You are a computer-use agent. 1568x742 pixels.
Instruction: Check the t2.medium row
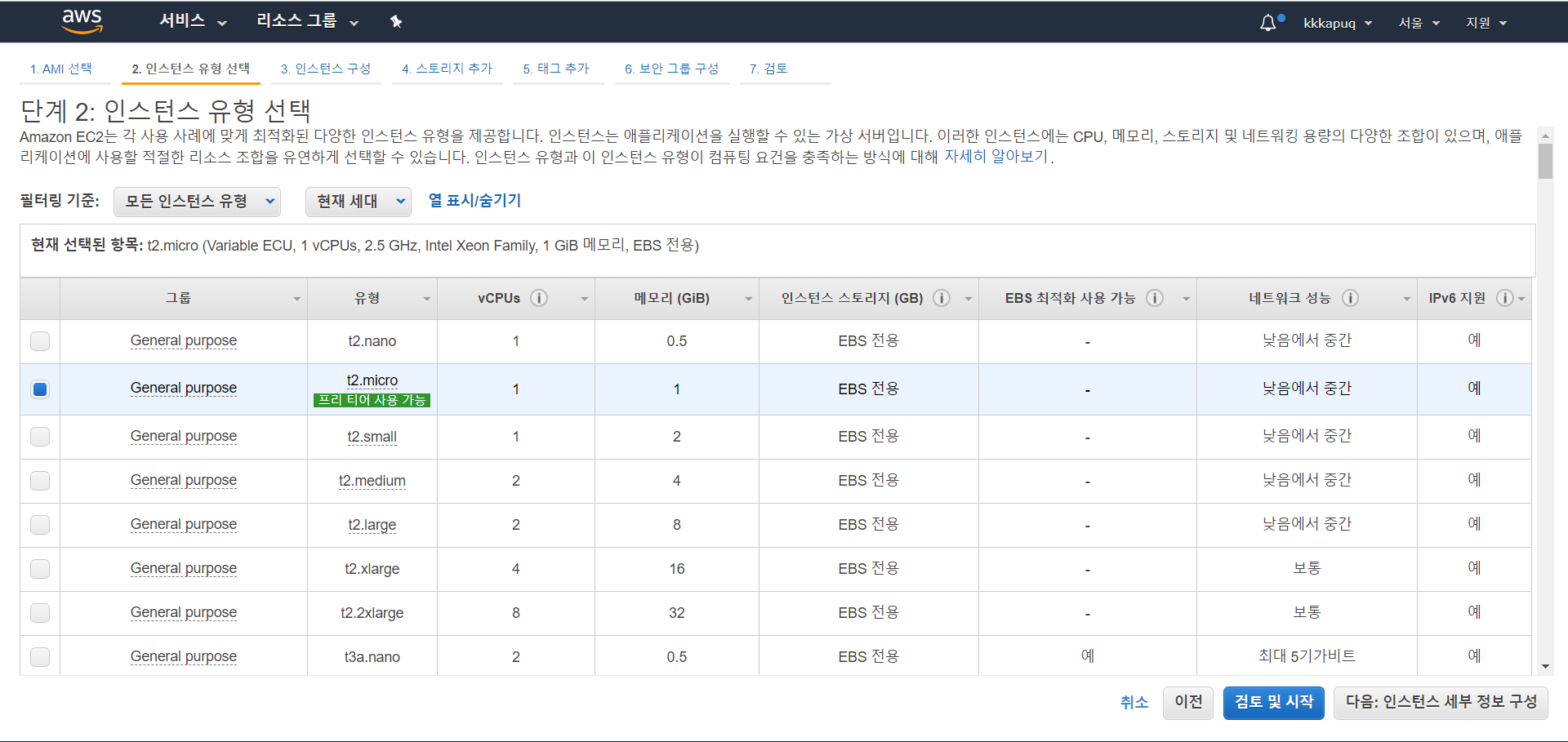[40, 481]
